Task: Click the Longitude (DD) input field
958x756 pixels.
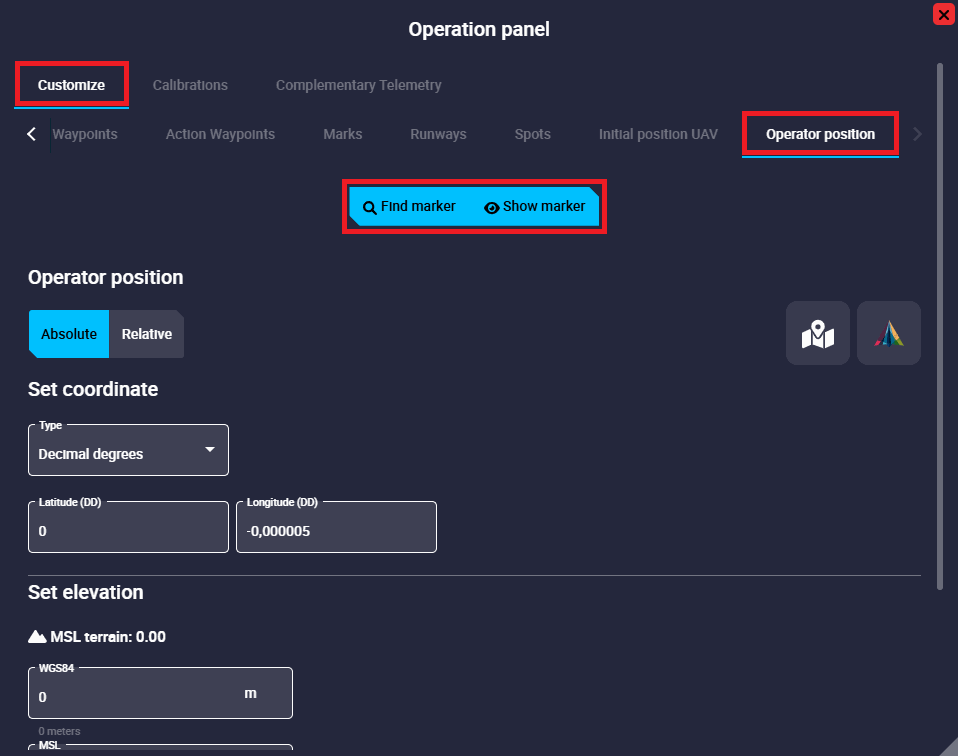Action: [336, 531]
